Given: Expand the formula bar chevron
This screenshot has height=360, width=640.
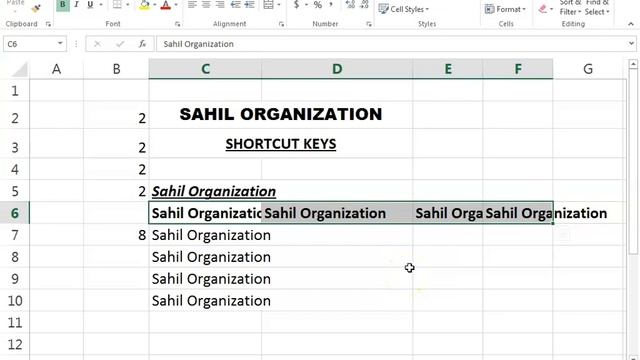Looking at the screenshot, I should pyautogui.click(x=631, y=44).
